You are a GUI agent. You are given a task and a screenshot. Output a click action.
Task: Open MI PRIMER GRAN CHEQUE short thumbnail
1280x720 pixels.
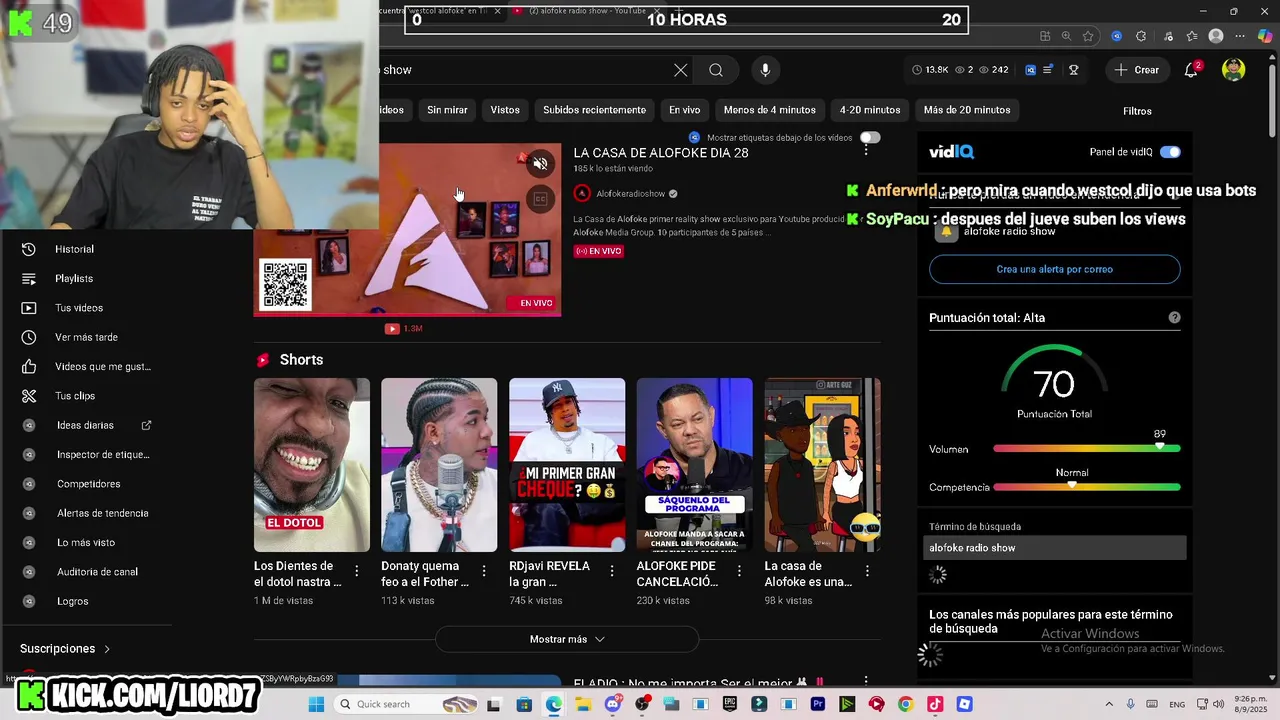tap(567, 465)
